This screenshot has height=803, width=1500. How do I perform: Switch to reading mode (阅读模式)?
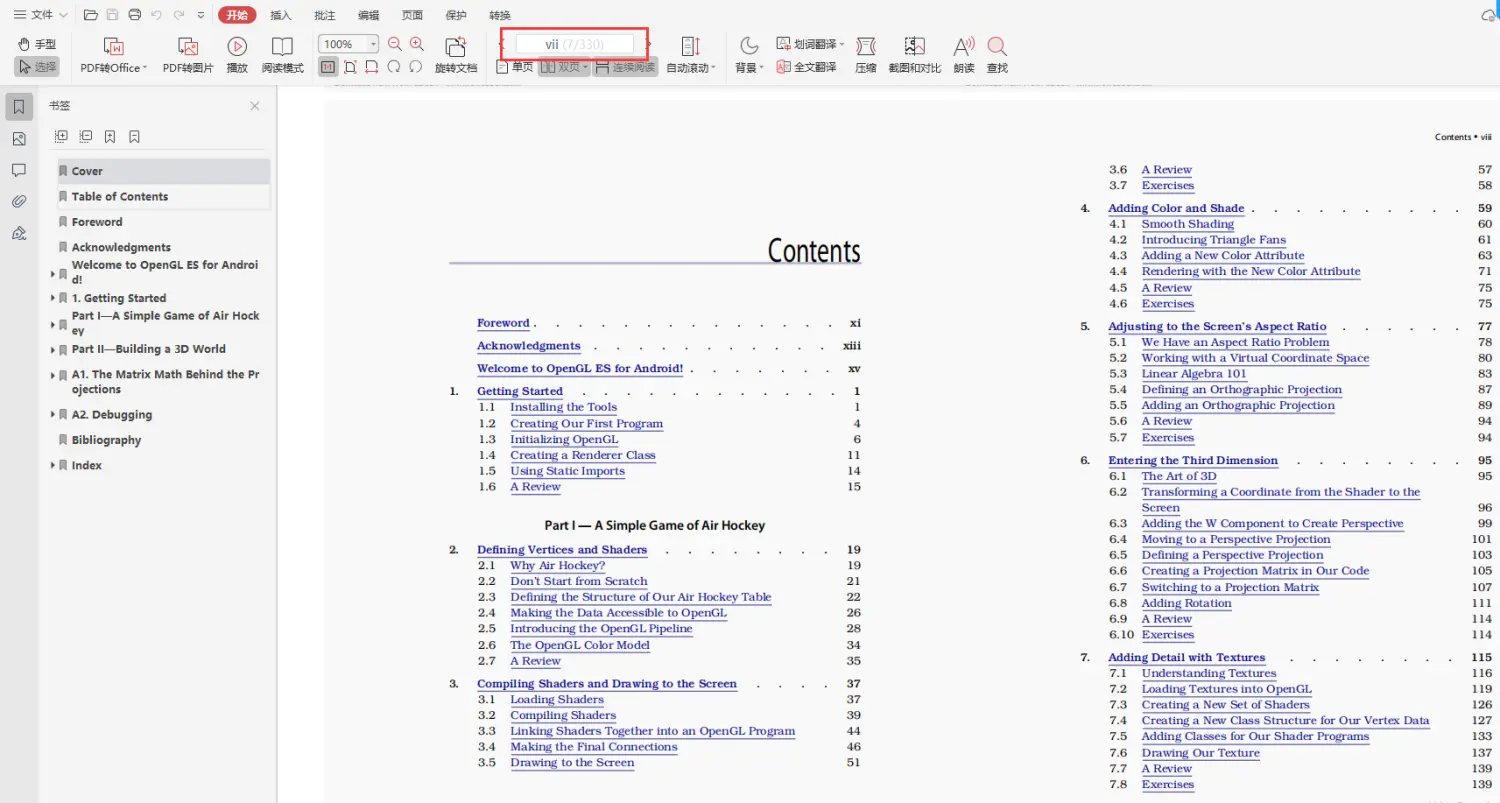283,55
